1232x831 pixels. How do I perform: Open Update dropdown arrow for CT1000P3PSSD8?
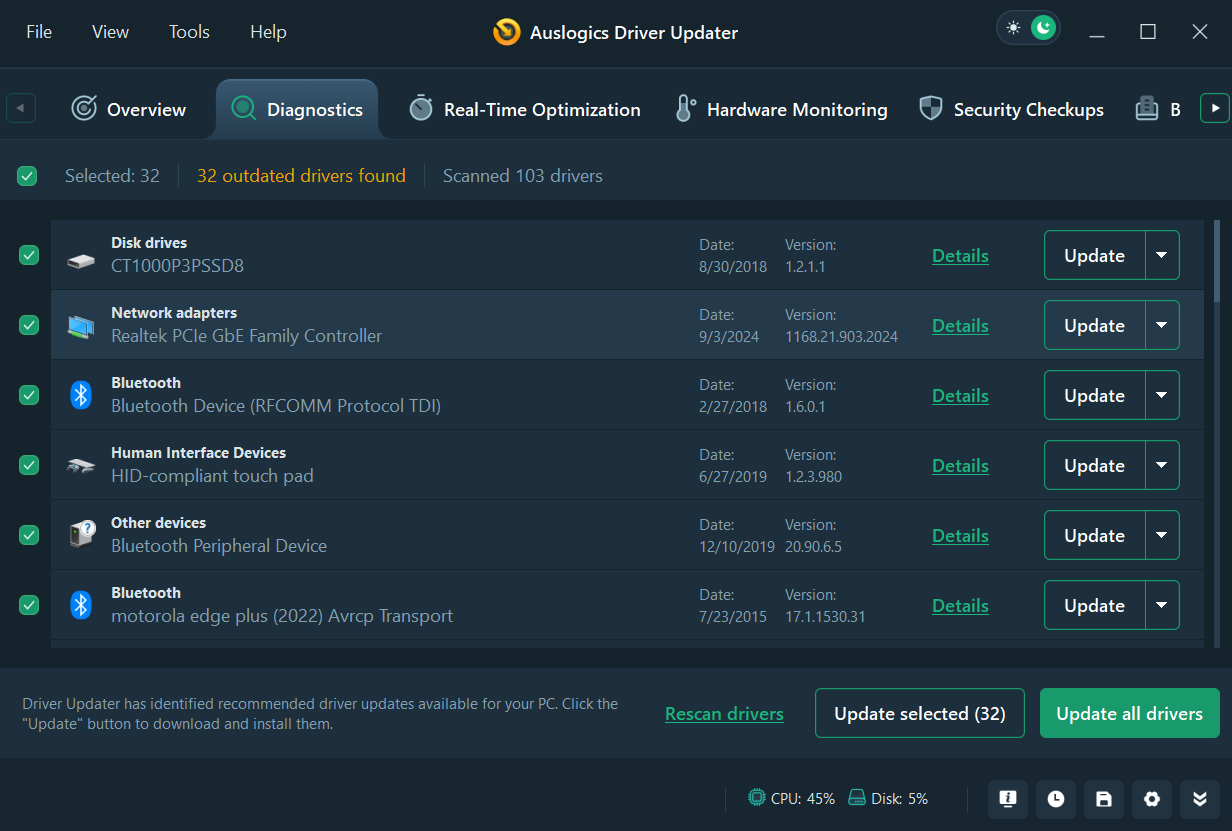1161,255
